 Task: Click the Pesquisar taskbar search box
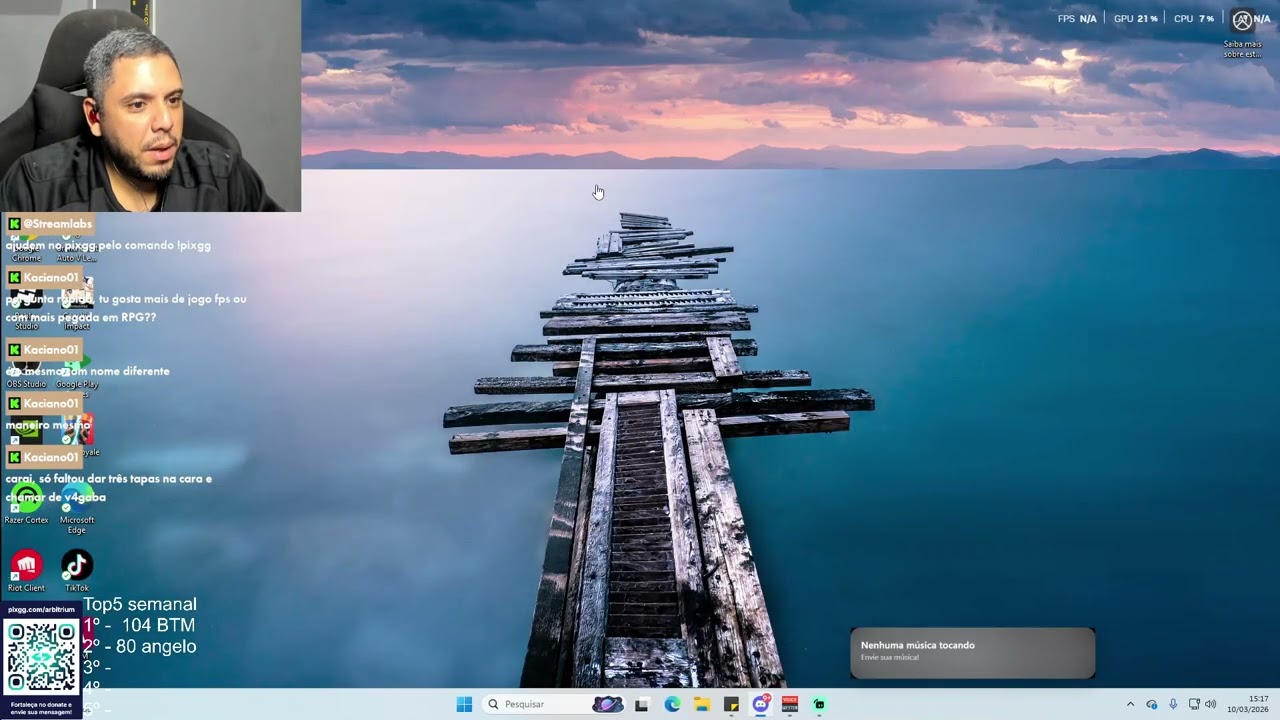[555, 704]
